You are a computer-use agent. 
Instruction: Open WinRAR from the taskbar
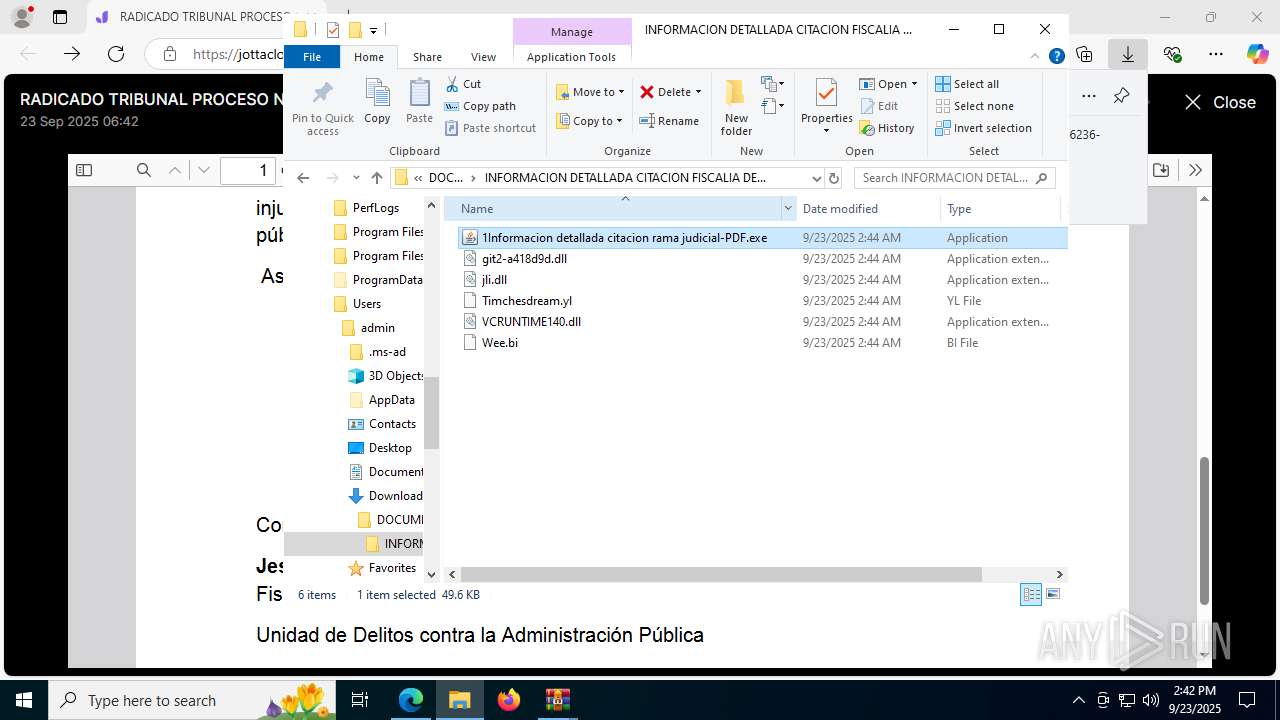point(557,700)
